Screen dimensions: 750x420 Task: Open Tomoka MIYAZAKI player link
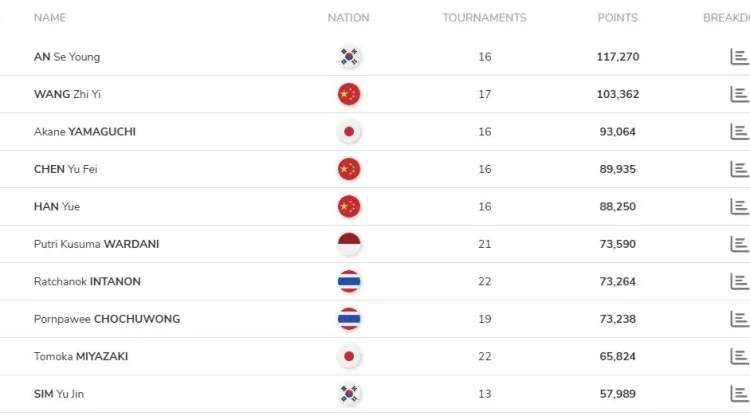[81, 356]
